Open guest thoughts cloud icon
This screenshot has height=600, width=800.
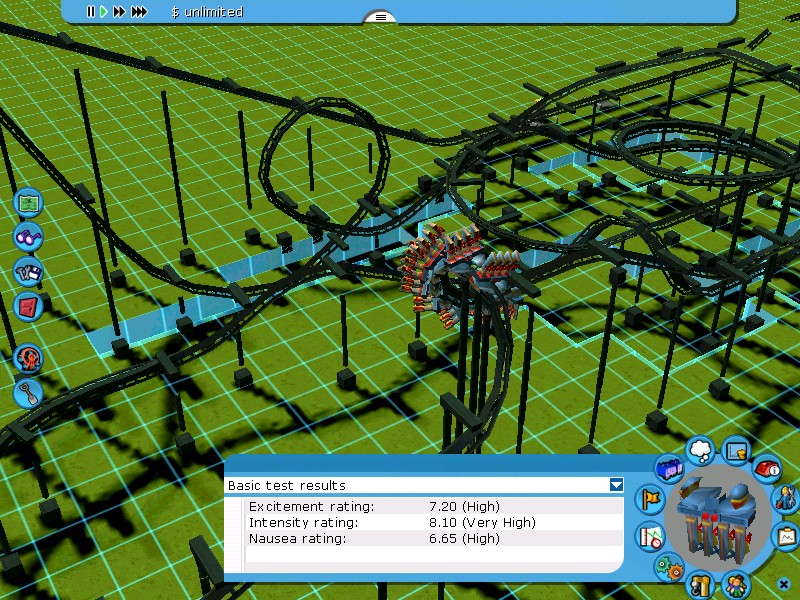click(701, 450)
